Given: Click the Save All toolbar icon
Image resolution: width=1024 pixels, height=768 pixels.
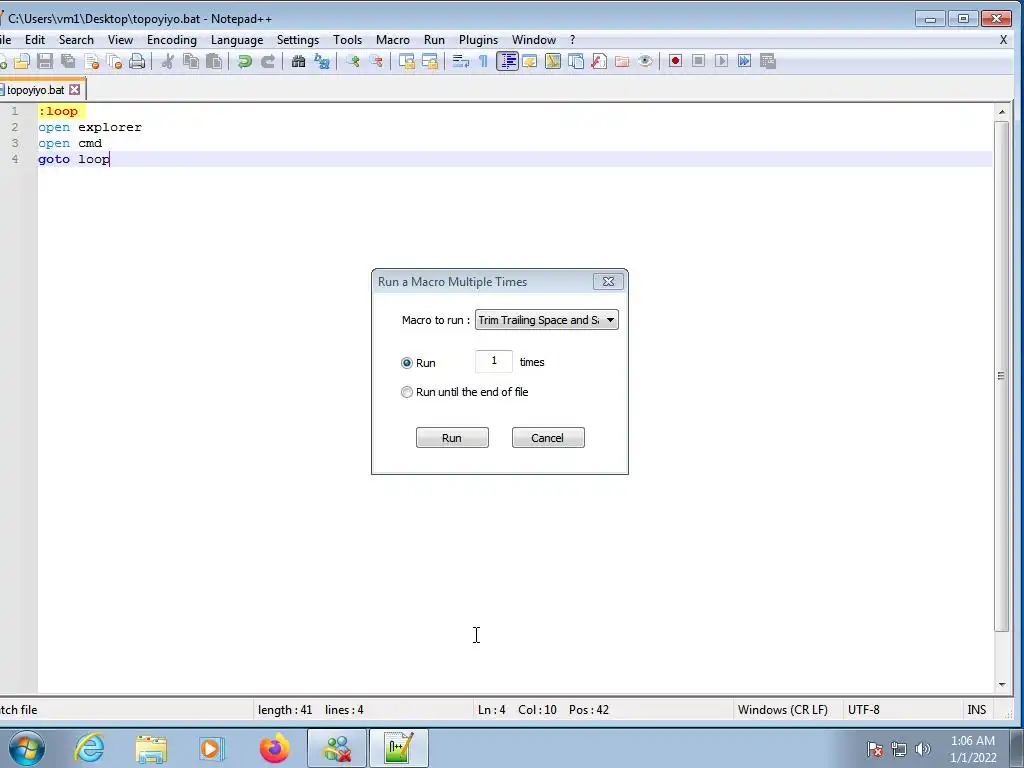Looking at the screenshot, I should (68, 61).
